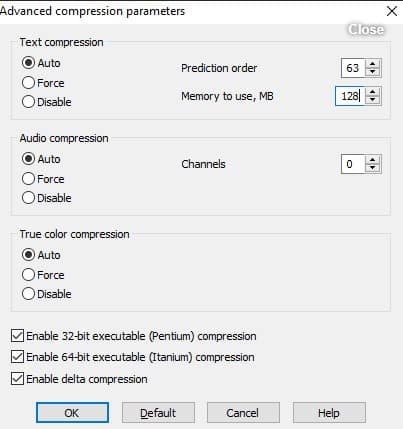The height and width of the screenshot is (429, 403).
Task: Open Help for compression parameters
Action: [329, 413]
